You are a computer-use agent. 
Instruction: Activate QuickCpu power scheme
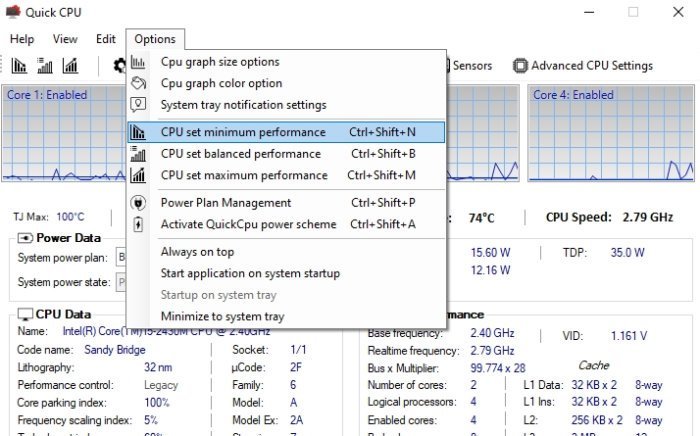[x=286, y=224]
